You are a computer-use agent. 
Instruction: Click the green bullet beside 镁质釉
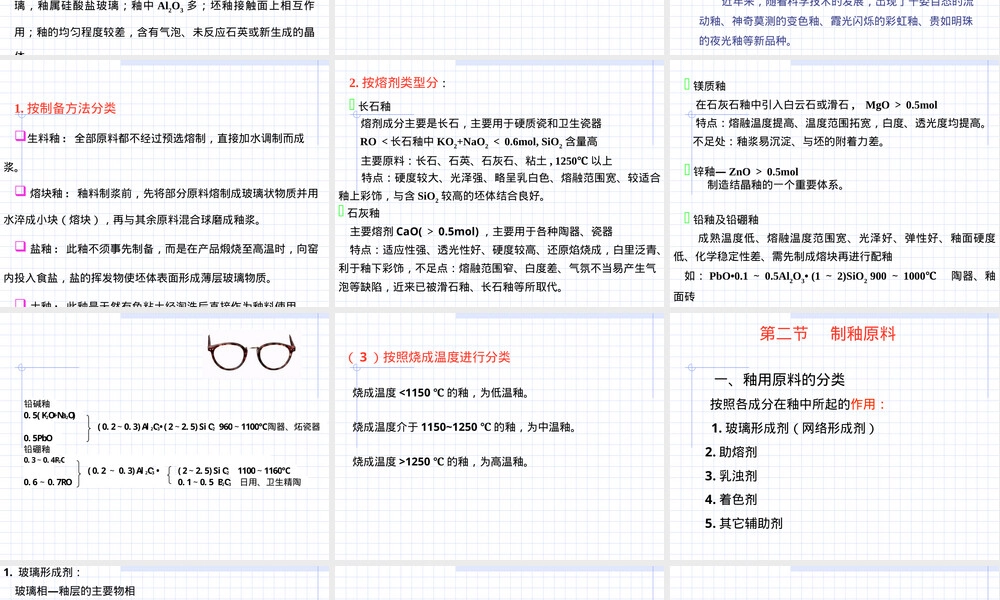tap(687, 84)
